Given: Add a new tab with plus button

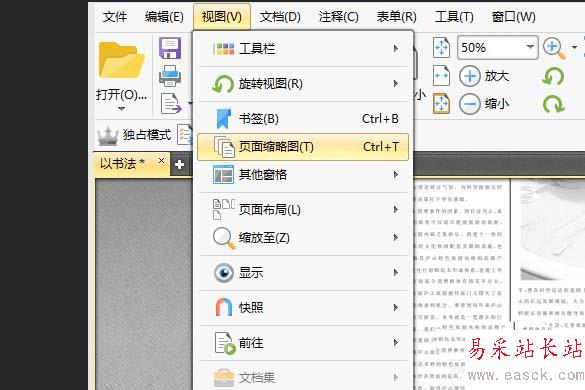Looking at the screenshot, I should (179, 164).
